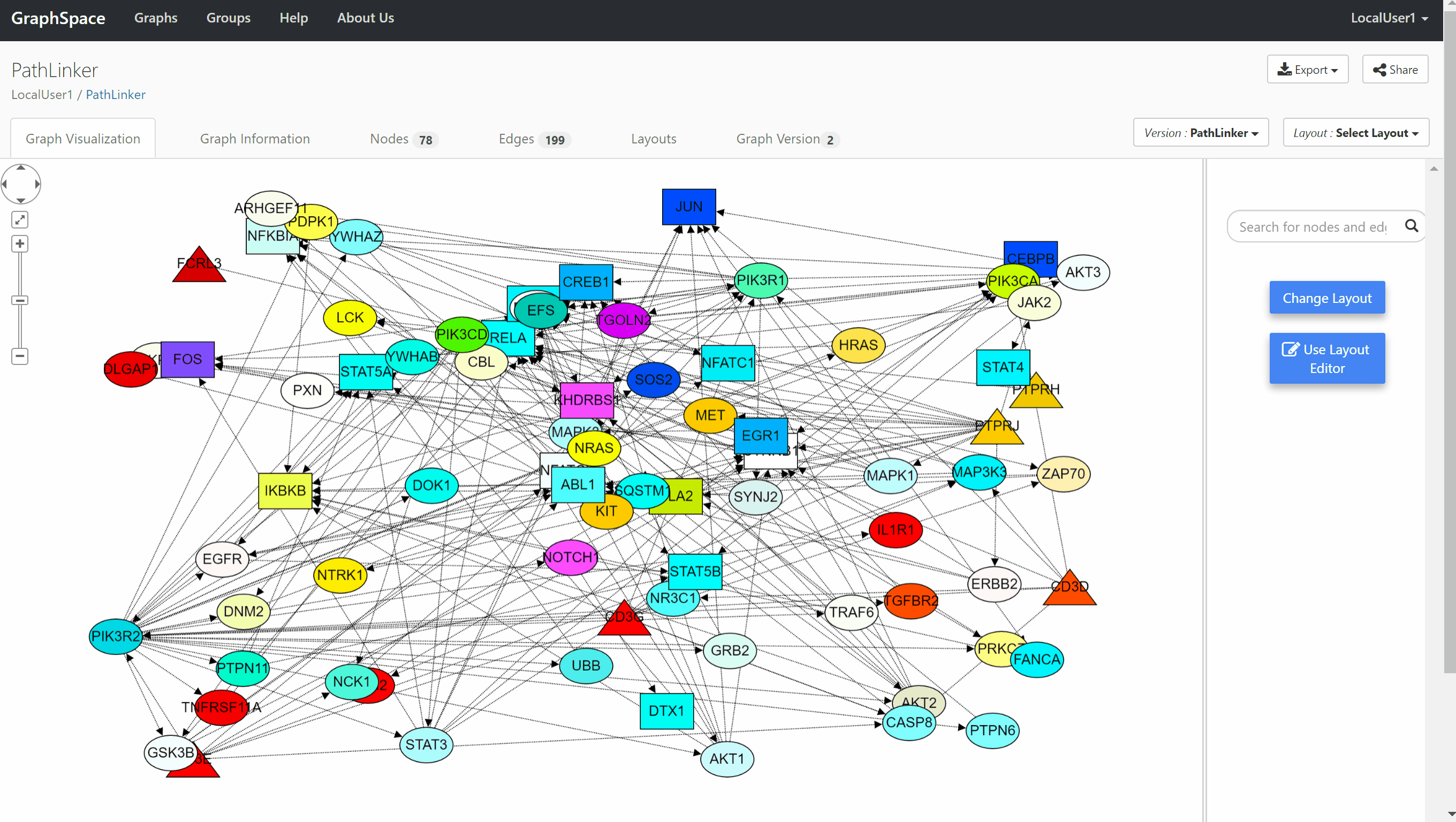Pan the graph right with the arrow control
Screen dimensions: 1456x822
[x=37, y=184]
